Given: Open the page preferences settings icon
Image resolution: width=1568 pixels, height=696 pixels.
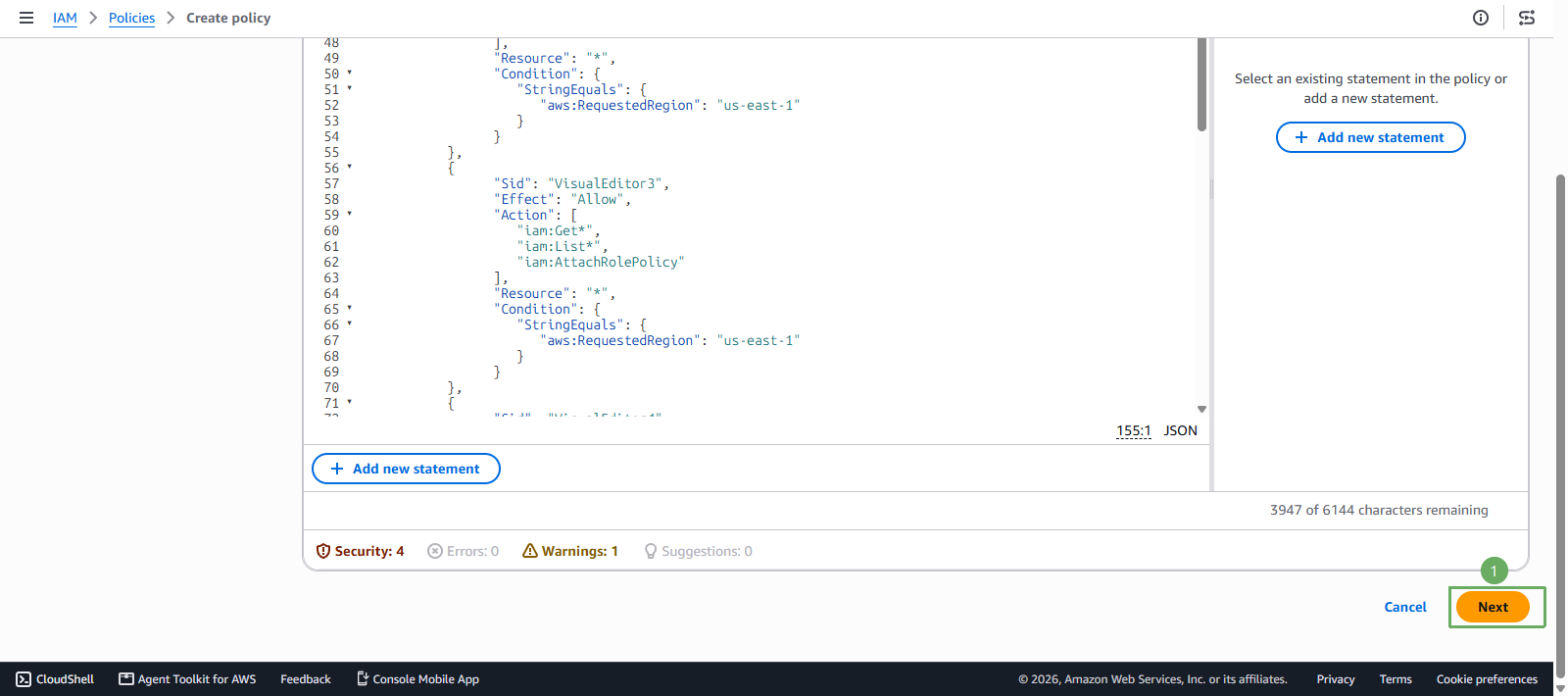Looking at the screenshot, I should click(x=1527, y=18).
